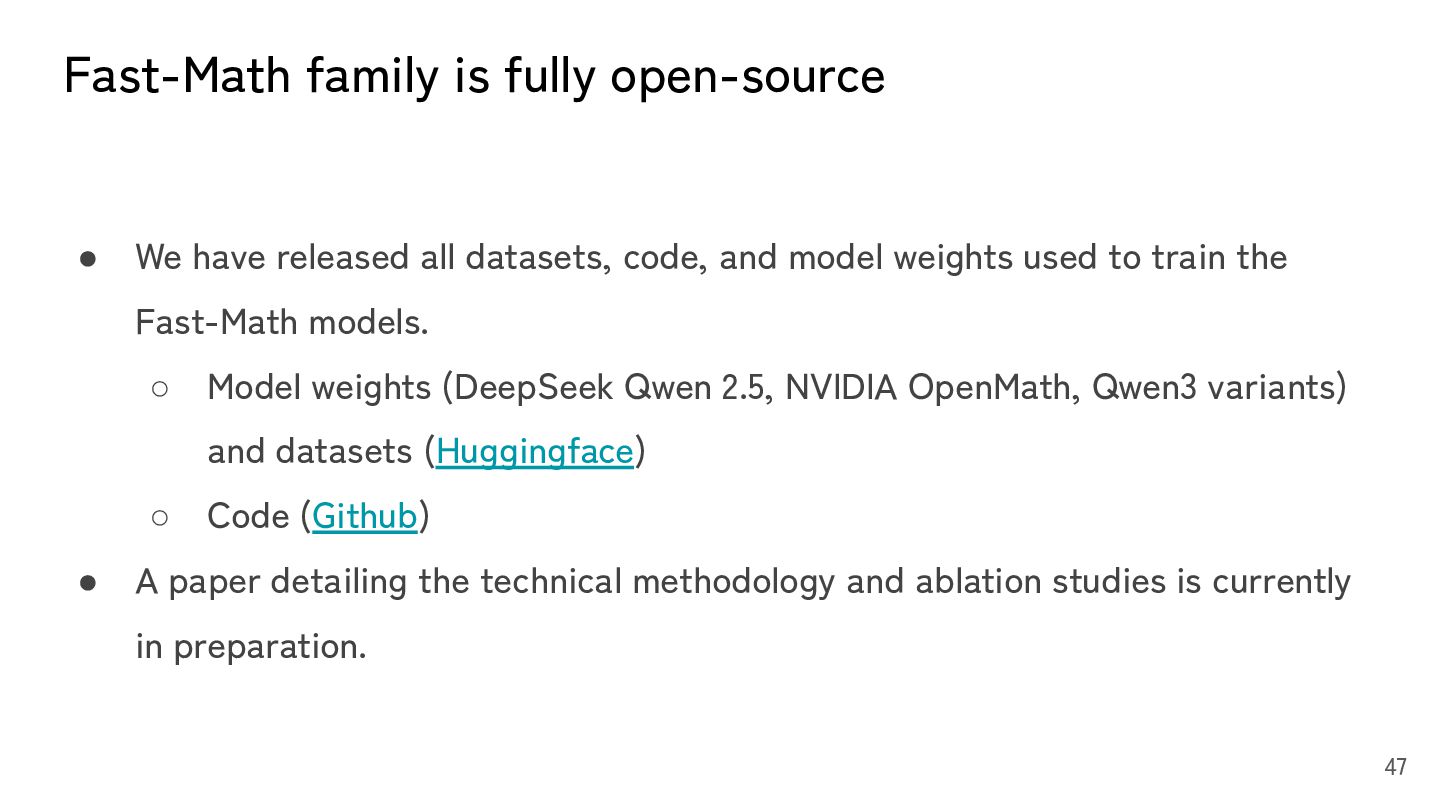Click the hollow bullet beside "Code"
This screenshot has width=1440, height=810.
pyautogui.click(x=160, y=517)
